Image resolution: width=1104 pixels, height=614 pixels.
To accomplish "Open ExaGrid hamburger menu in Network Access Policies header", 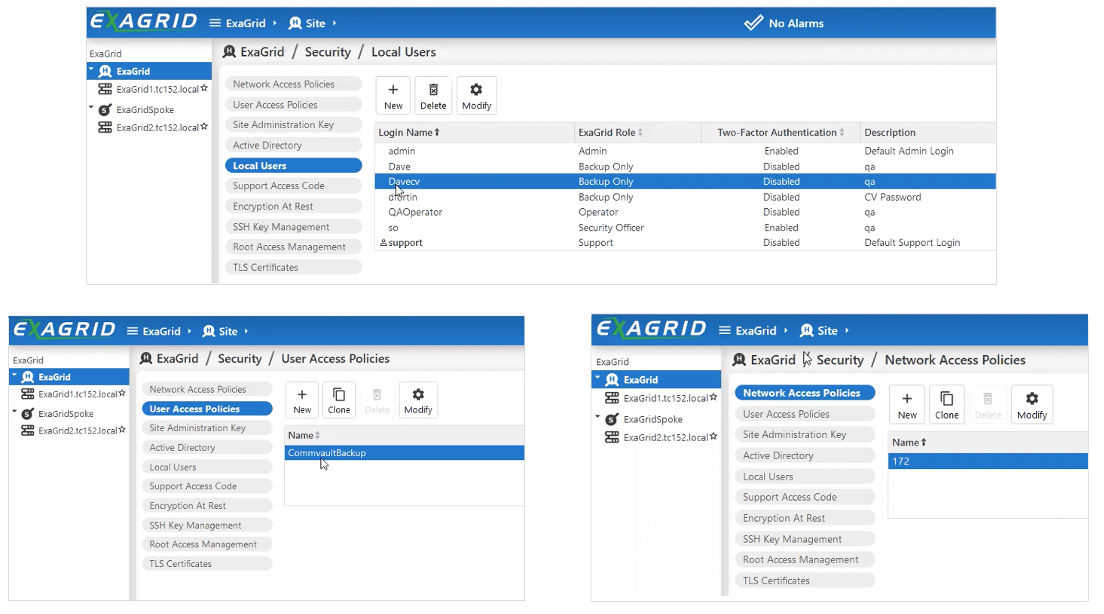I will tap(753, 330).
